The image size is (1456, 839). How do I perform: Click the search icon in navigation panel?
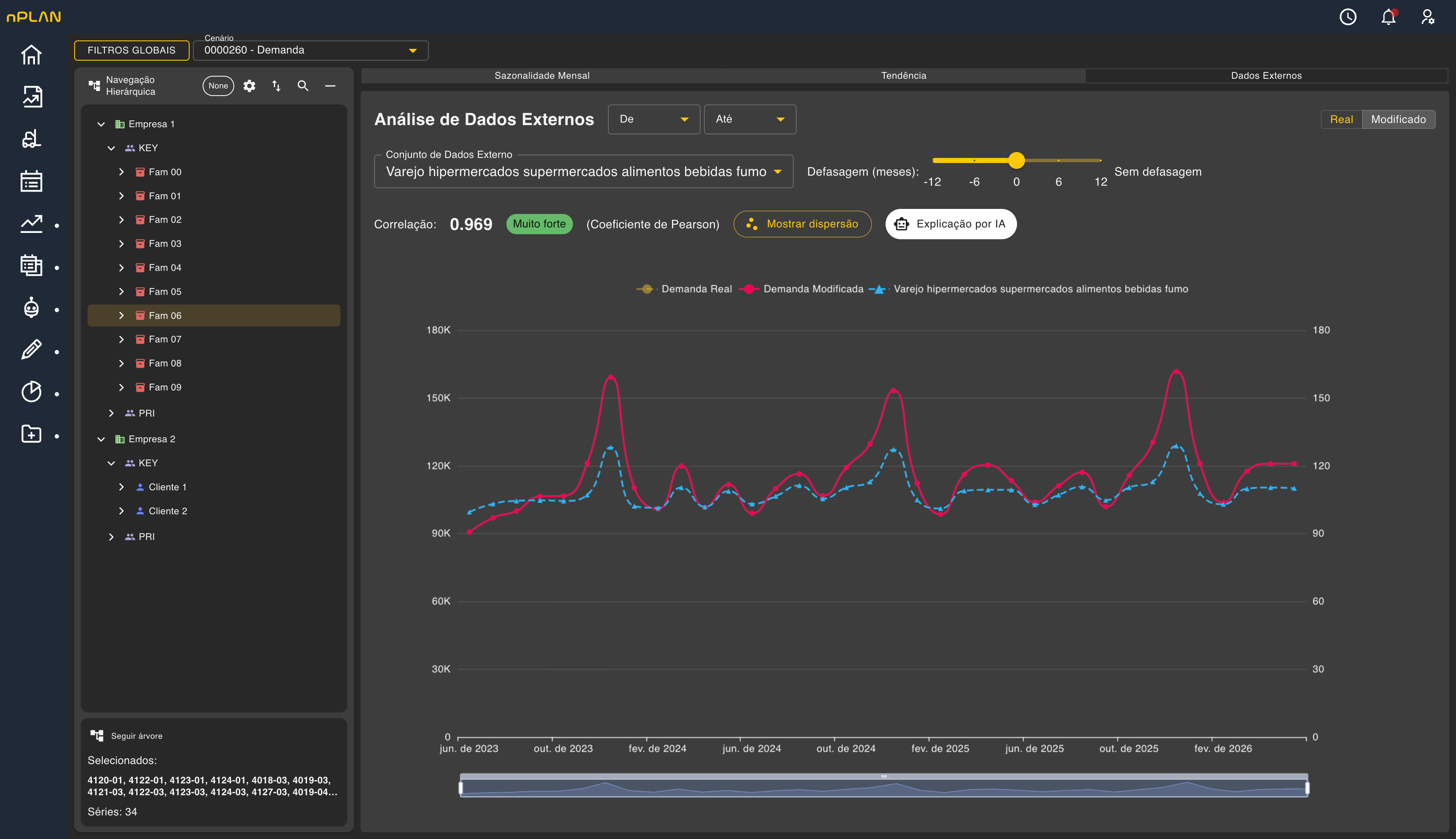[302, 86]
